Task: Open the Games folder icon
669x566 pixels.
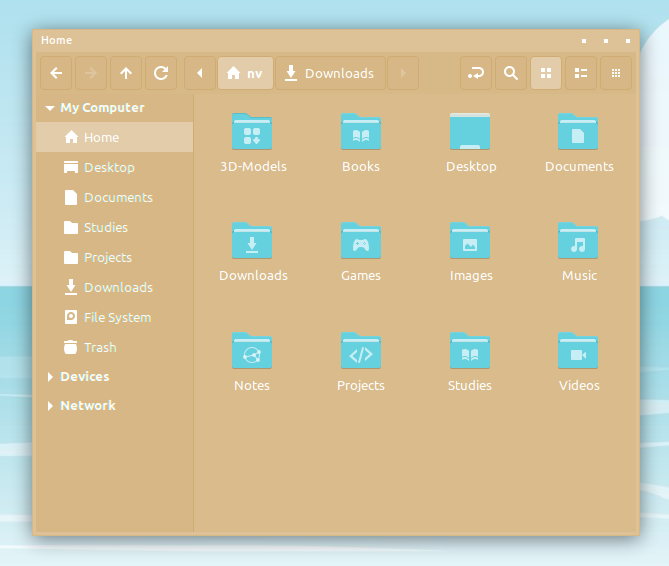Action: tap(361, 242)
